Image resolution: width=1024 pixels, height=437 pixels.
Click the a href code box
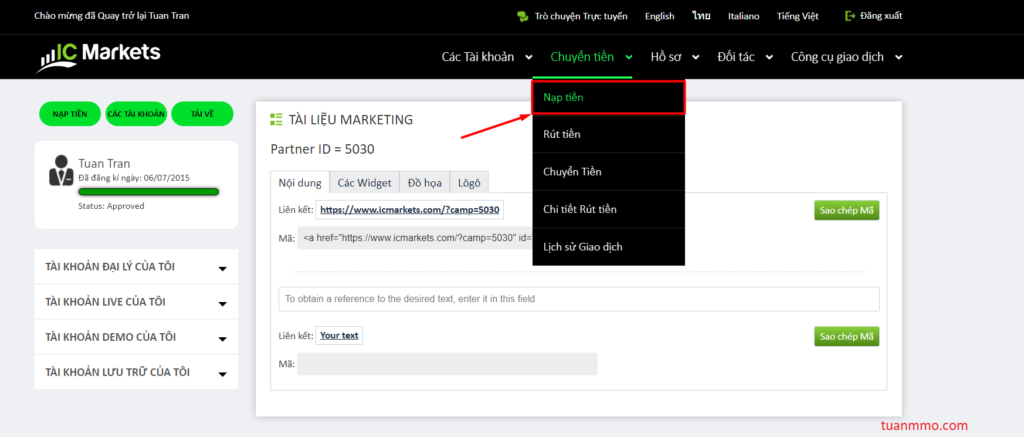tap(415, 238)
